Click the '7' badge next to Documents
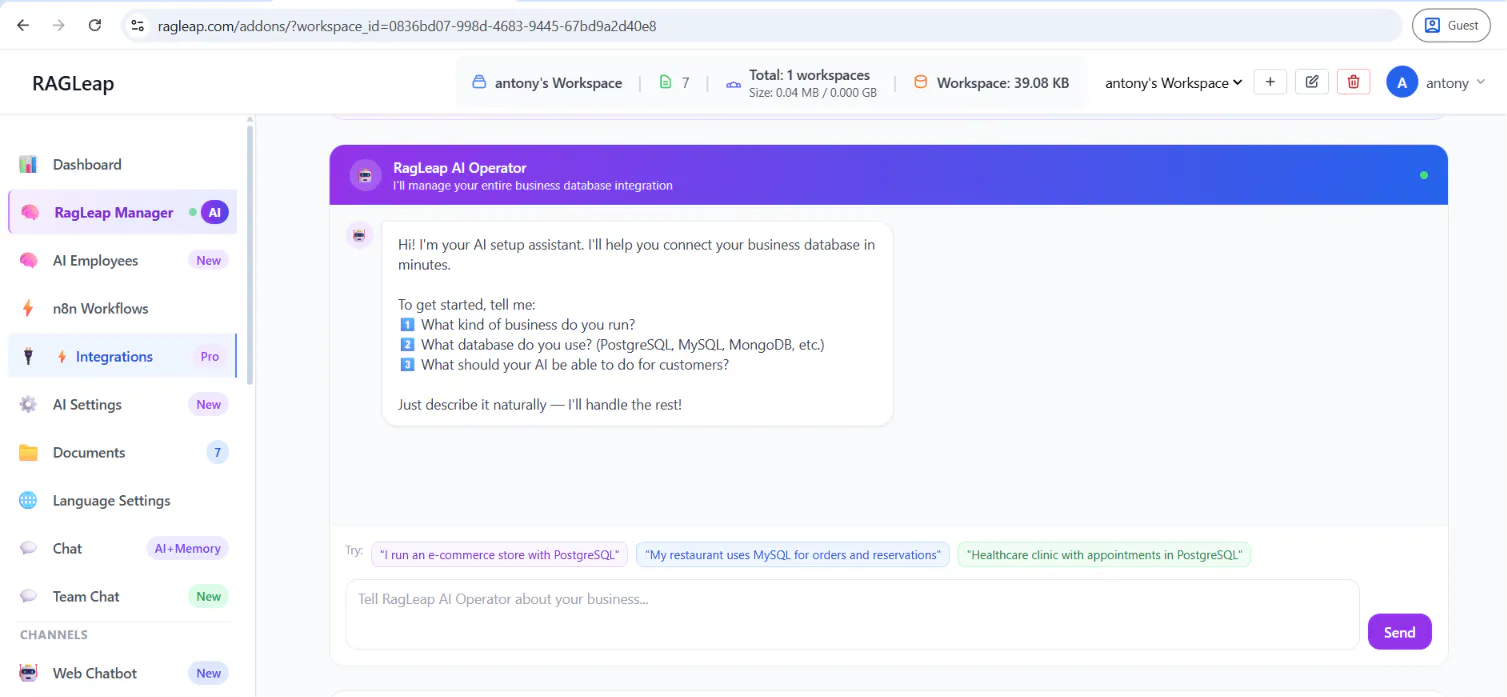The image size is (1507, 697). (217, 452)
